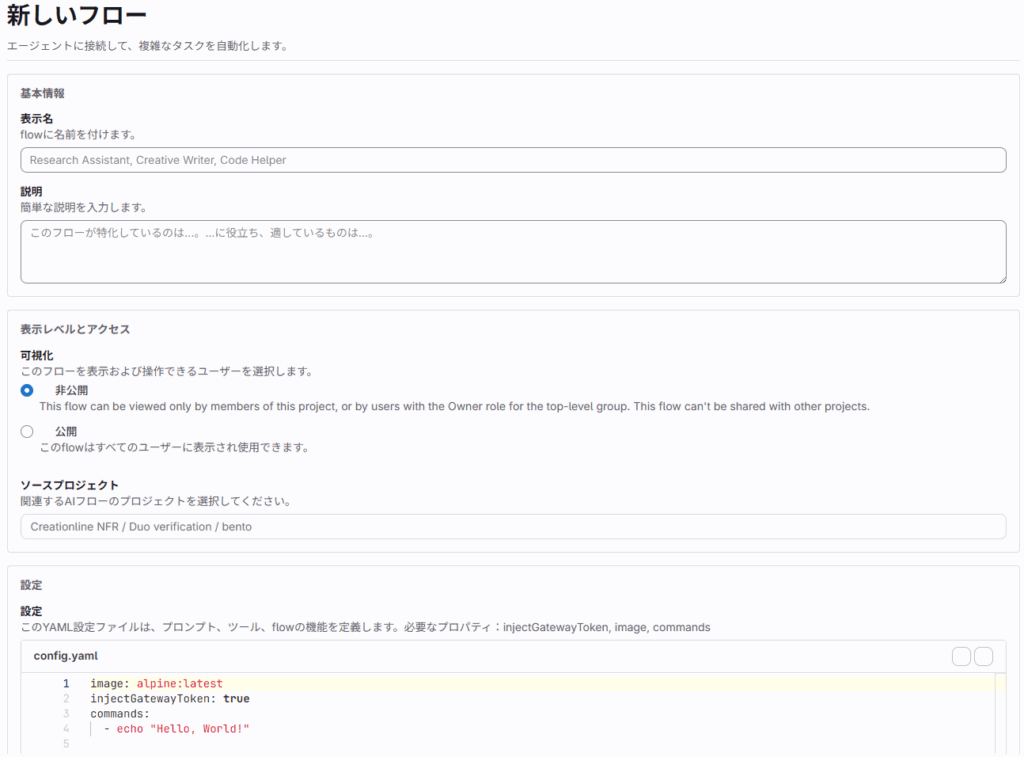
Task: Click the config.yaml file name label
Action: coord(65,656)
